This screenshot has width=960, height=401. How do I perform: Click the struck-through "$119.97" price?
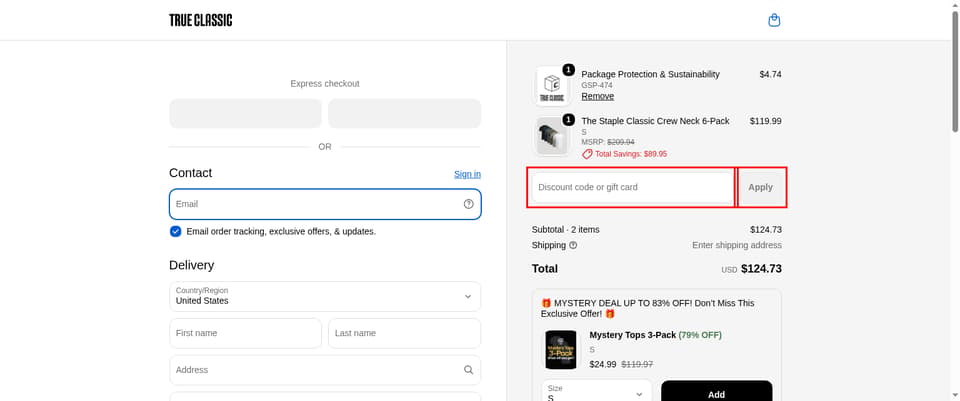637,364
